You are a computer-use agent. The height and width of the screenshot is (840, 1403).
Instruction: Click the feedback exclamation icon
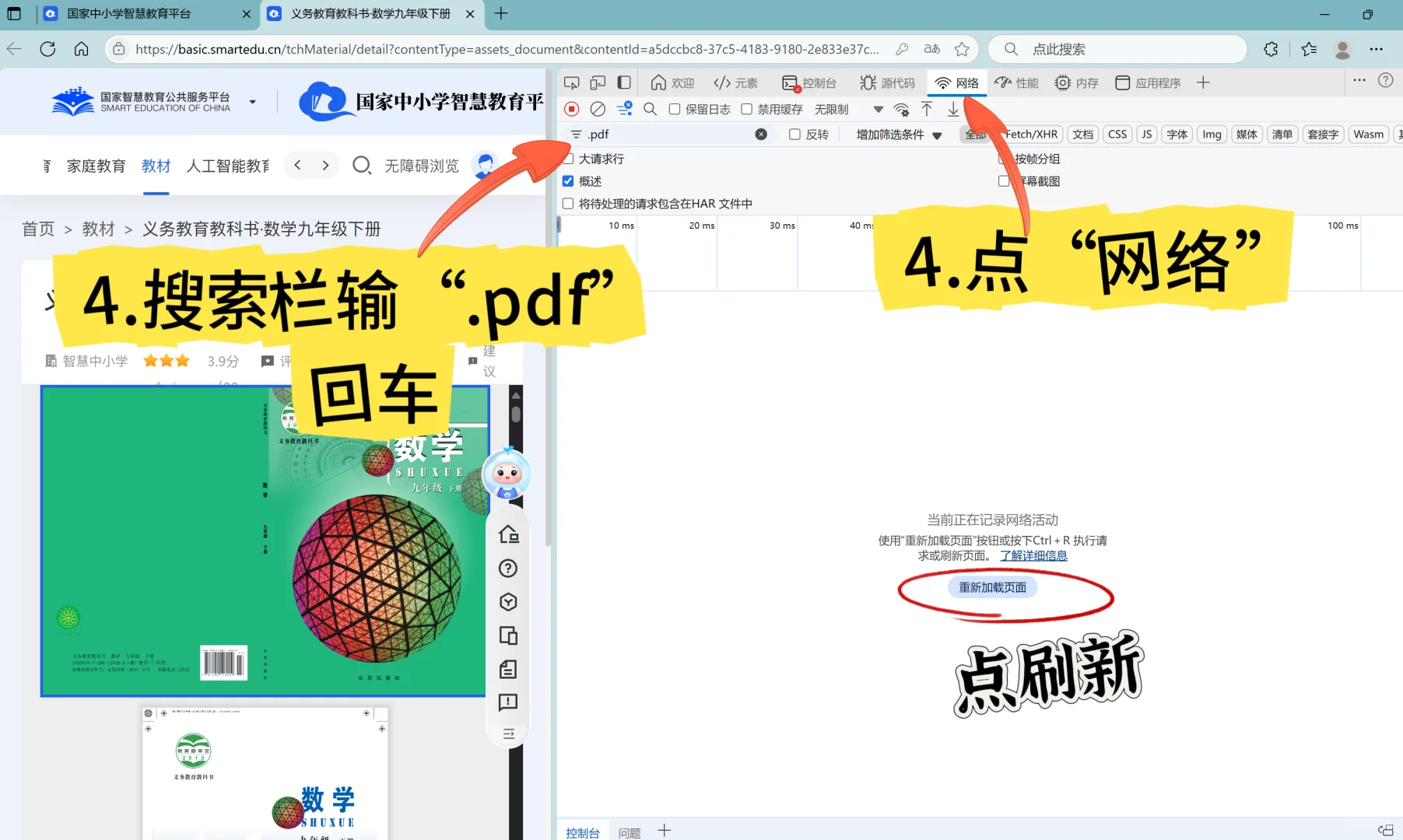tap(508, 703)
